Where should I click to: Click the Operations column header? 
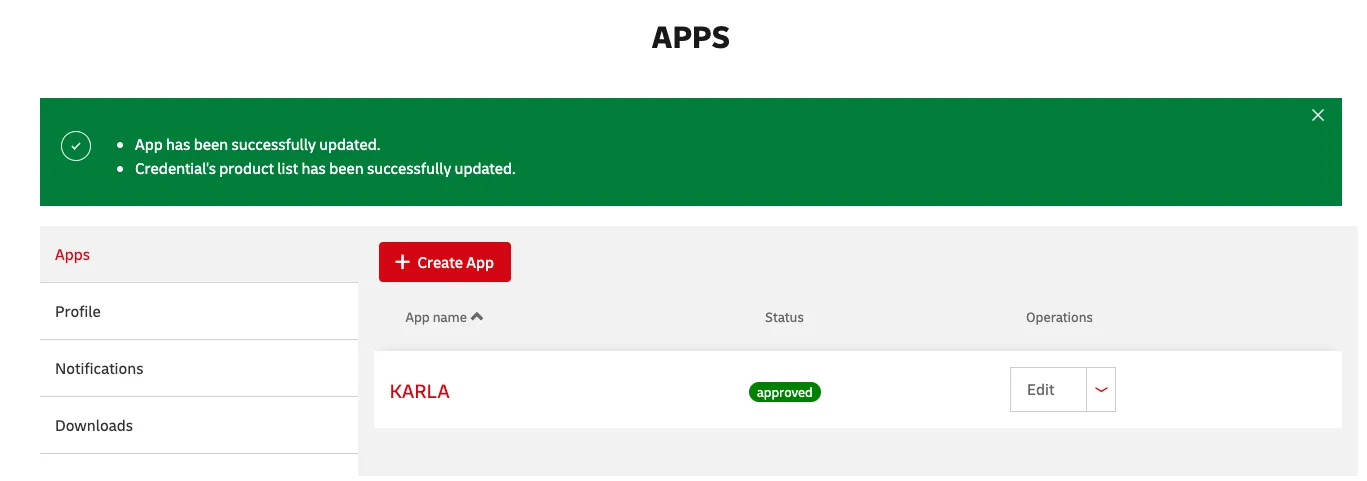click(1059, 317)
